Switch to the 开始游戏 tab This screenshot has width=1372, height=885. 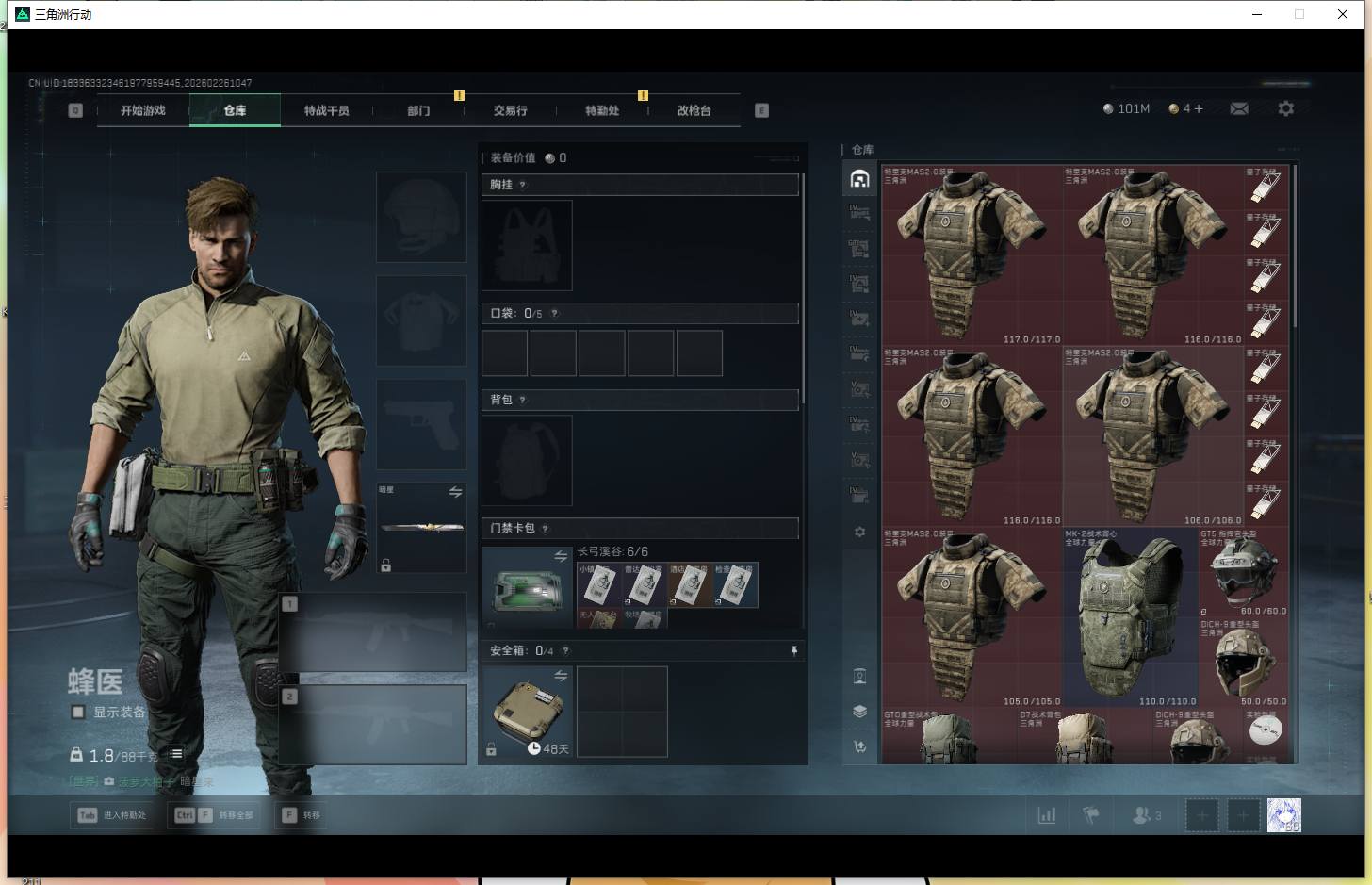tap(143, 110)
